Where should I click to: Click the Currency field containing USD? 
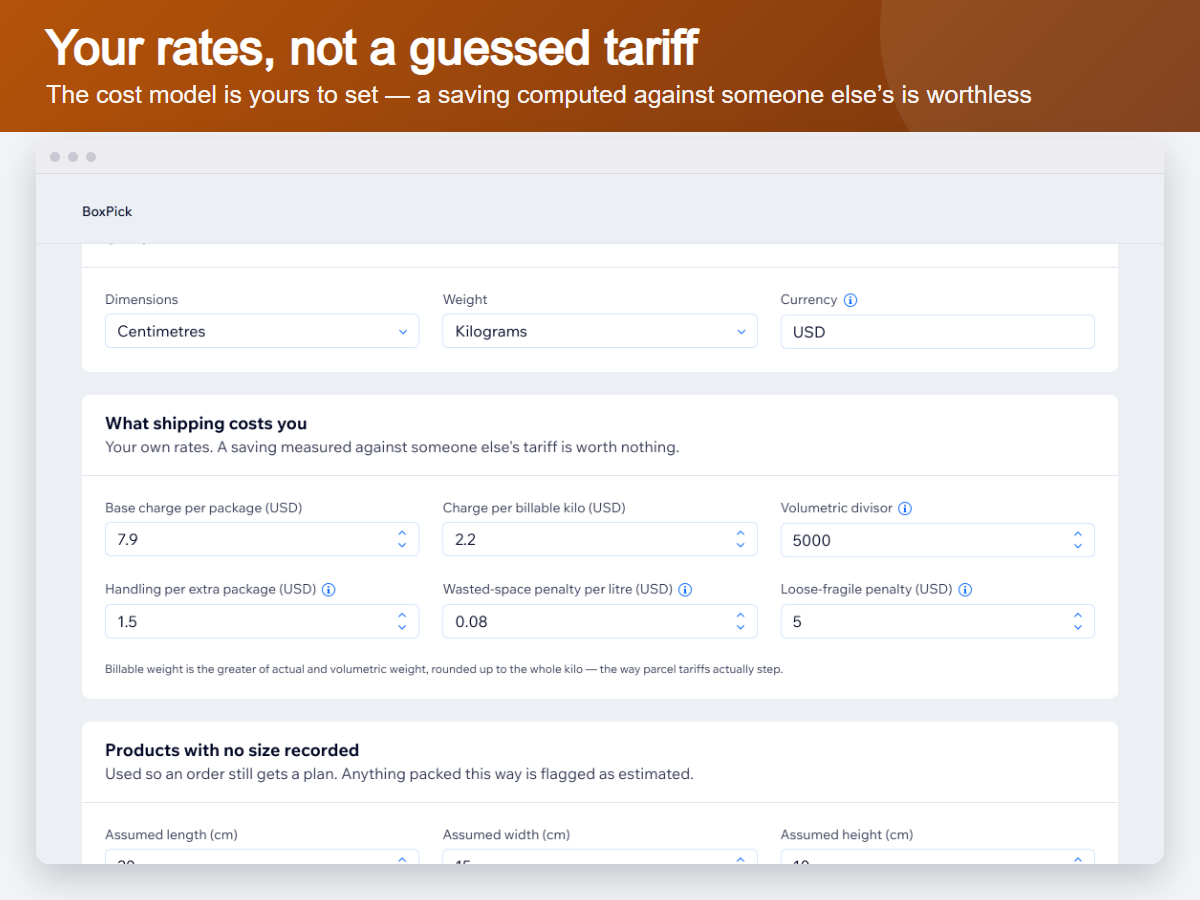pos(938,332)
